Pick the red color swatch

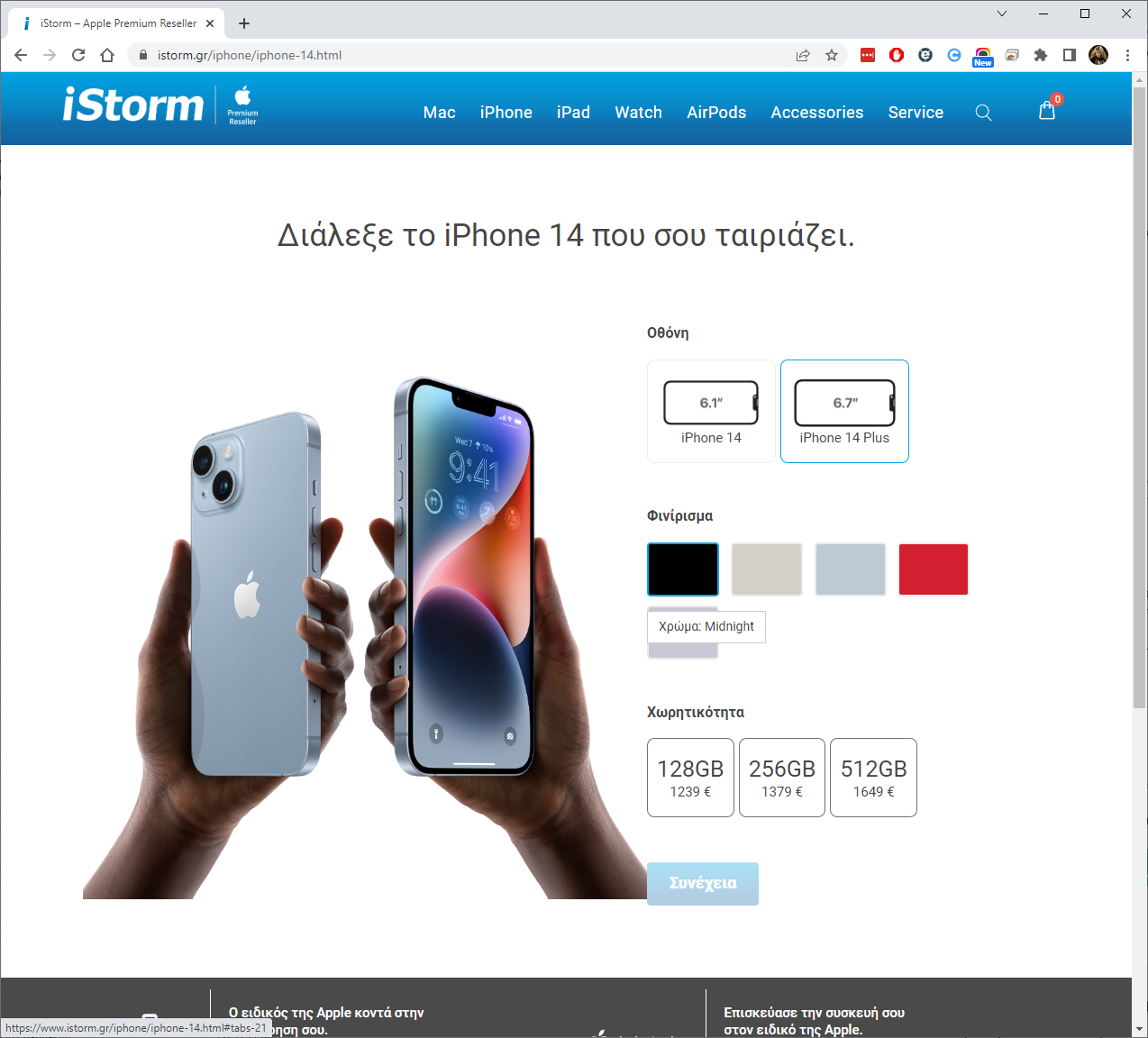934,569
